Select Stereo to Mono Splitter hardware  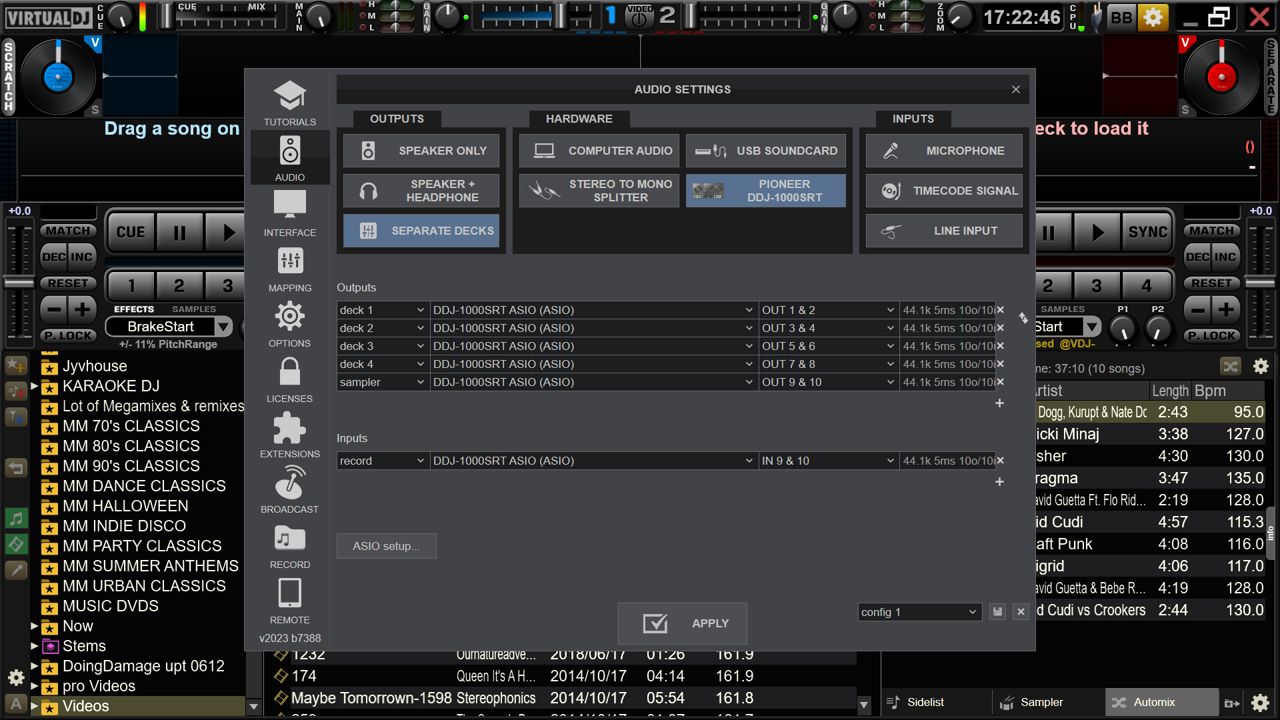599,191
